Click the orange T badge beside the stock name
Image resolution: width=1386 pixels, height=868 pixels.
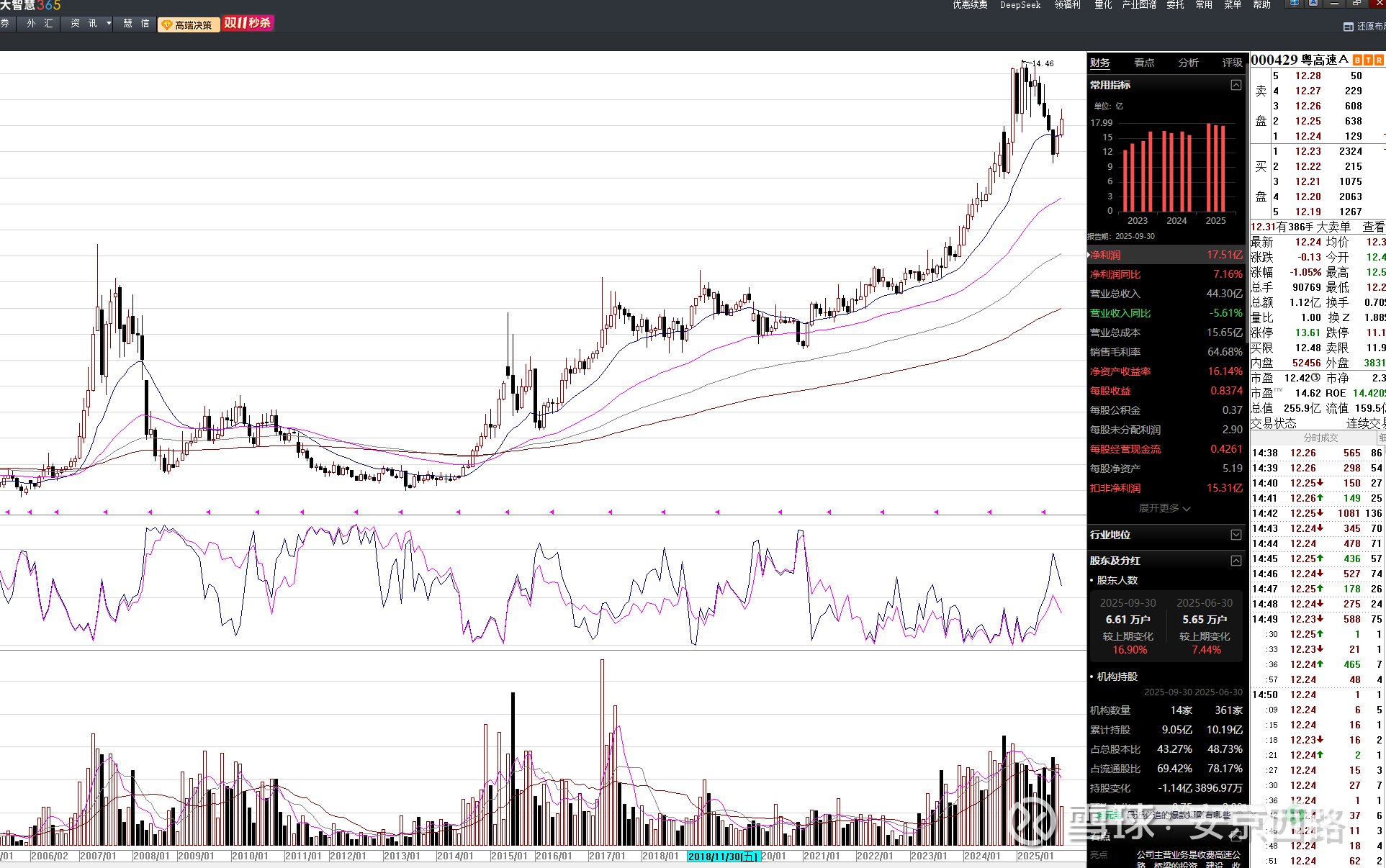(x=1368, y=60)
